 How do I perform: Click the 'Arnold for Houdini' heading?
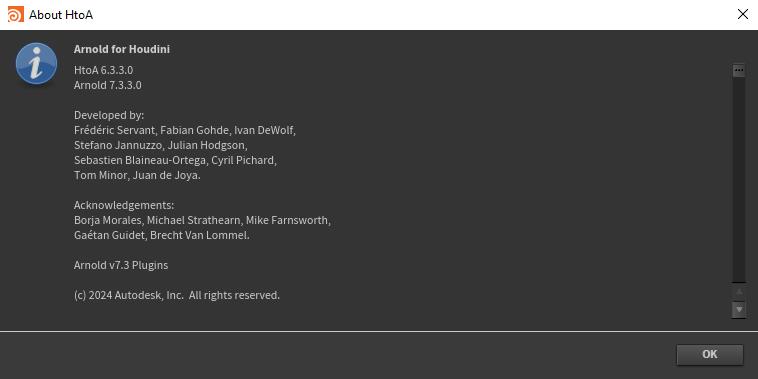click(122, 49)
